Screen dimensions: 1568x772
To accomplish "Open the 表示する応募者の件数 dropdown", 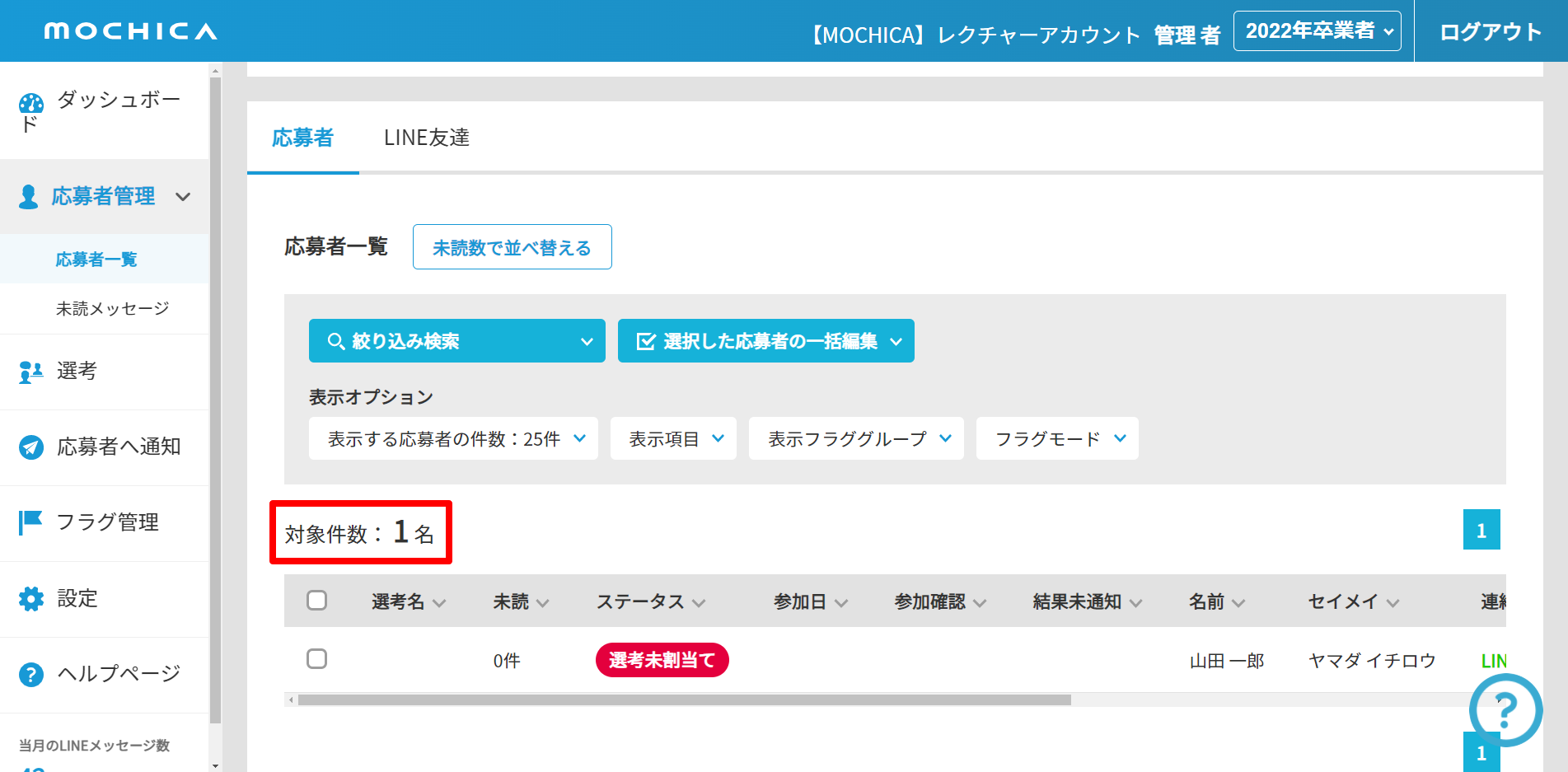I will [x=453, y=438].
